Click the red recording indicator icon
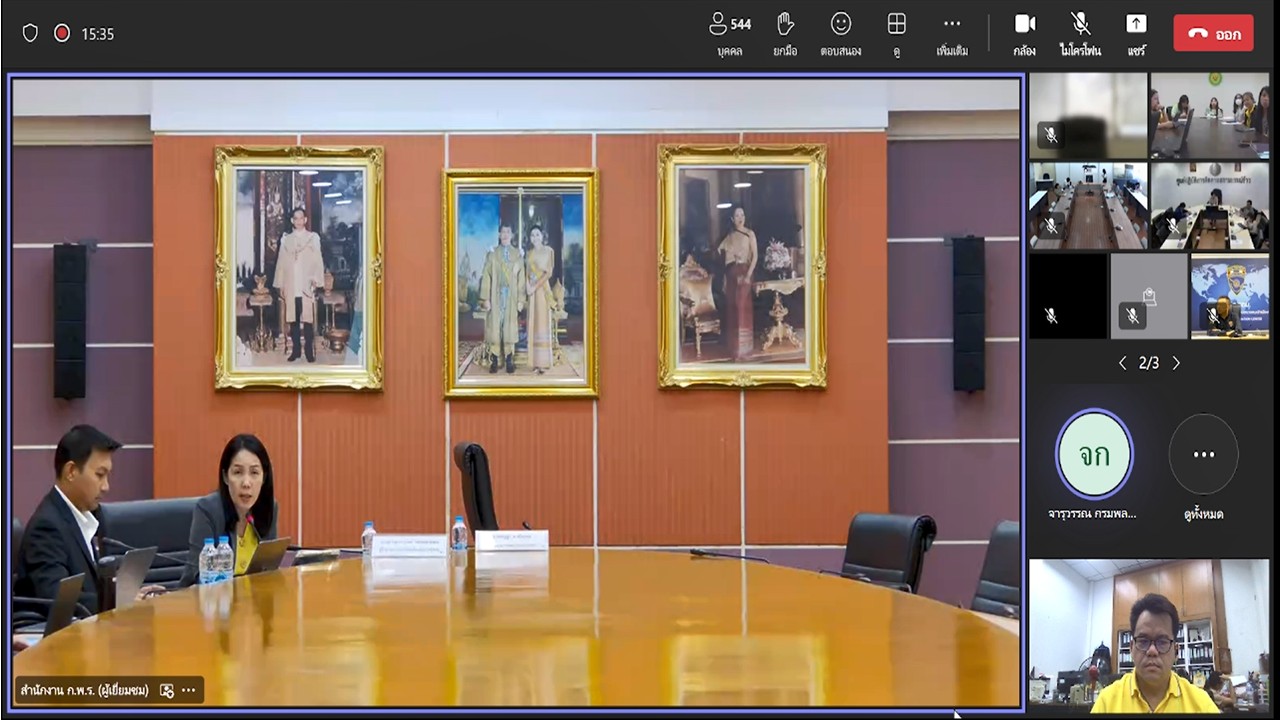This screenshot has width=1280, height=720. (x=62, y=33)
